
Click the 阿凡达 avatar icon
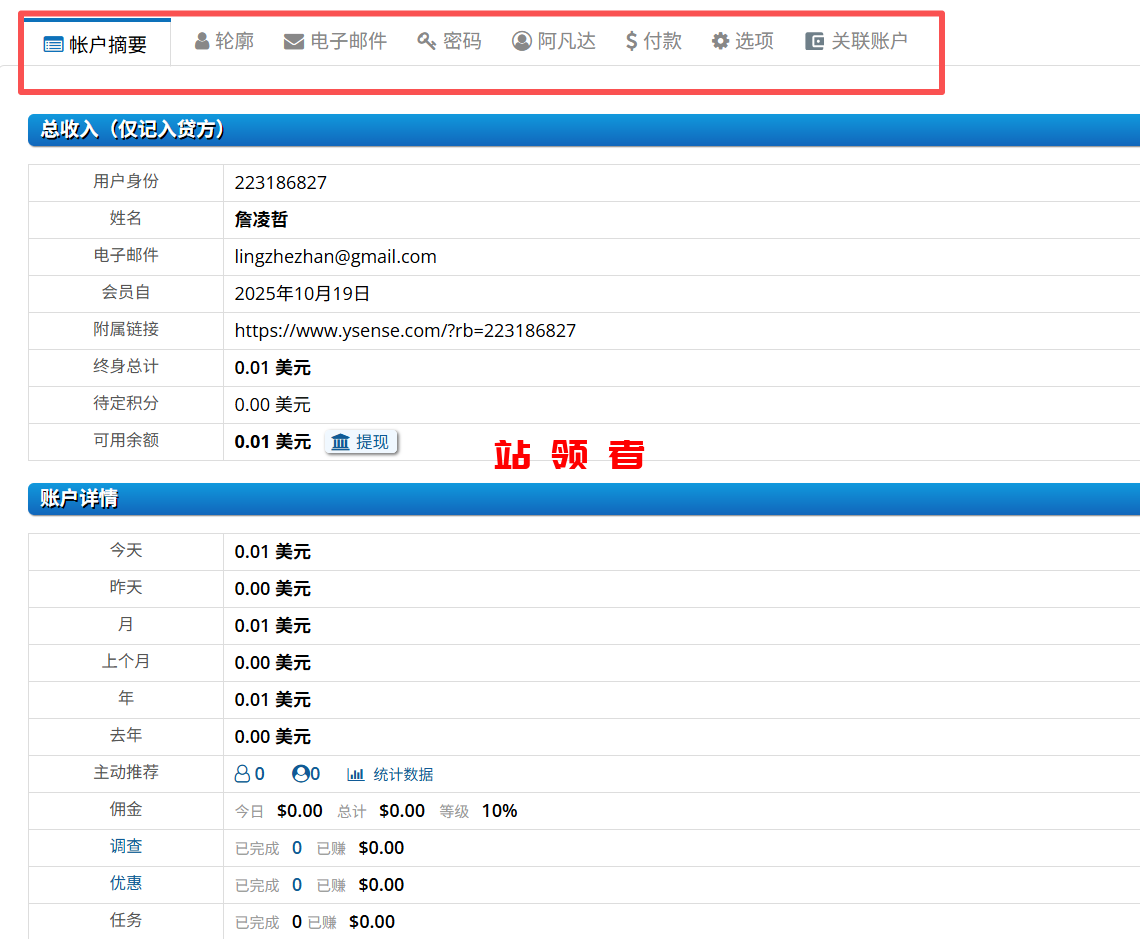coord(521,41)
